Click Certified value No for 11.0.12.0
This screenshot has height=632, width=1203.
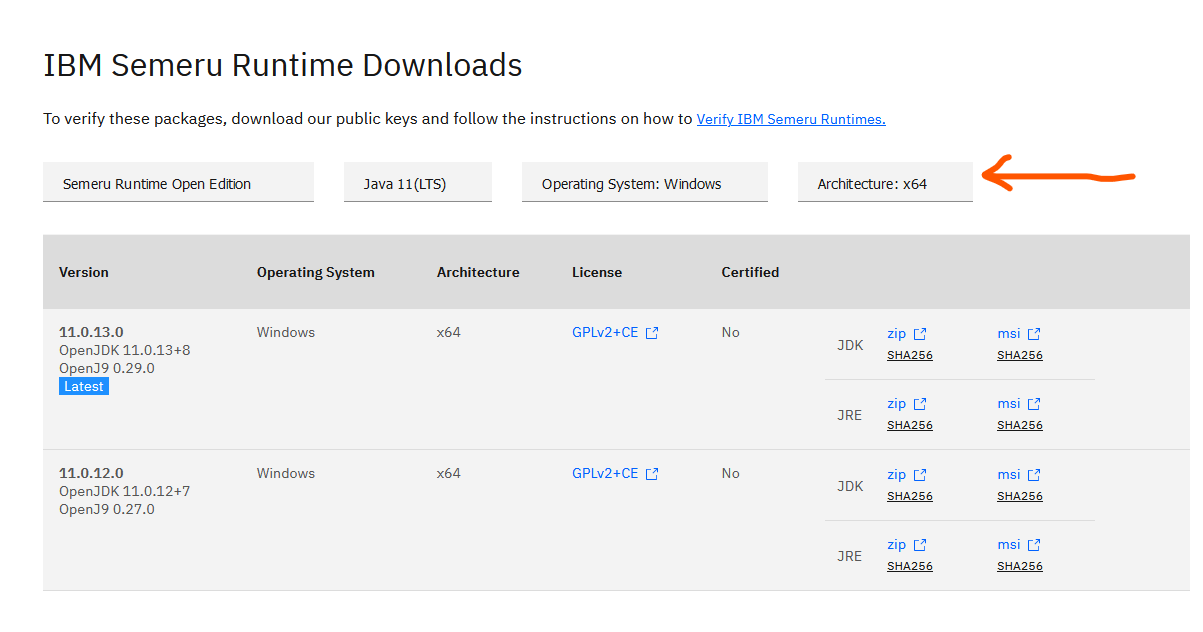[x=731, y=473]
